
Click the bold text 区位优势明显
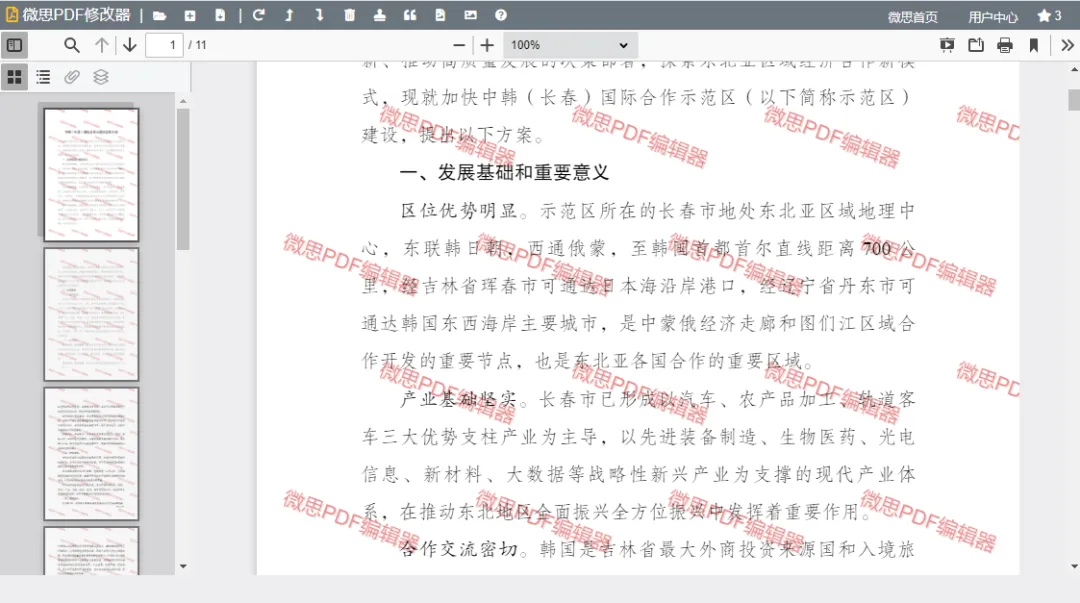tap(459, 210)
